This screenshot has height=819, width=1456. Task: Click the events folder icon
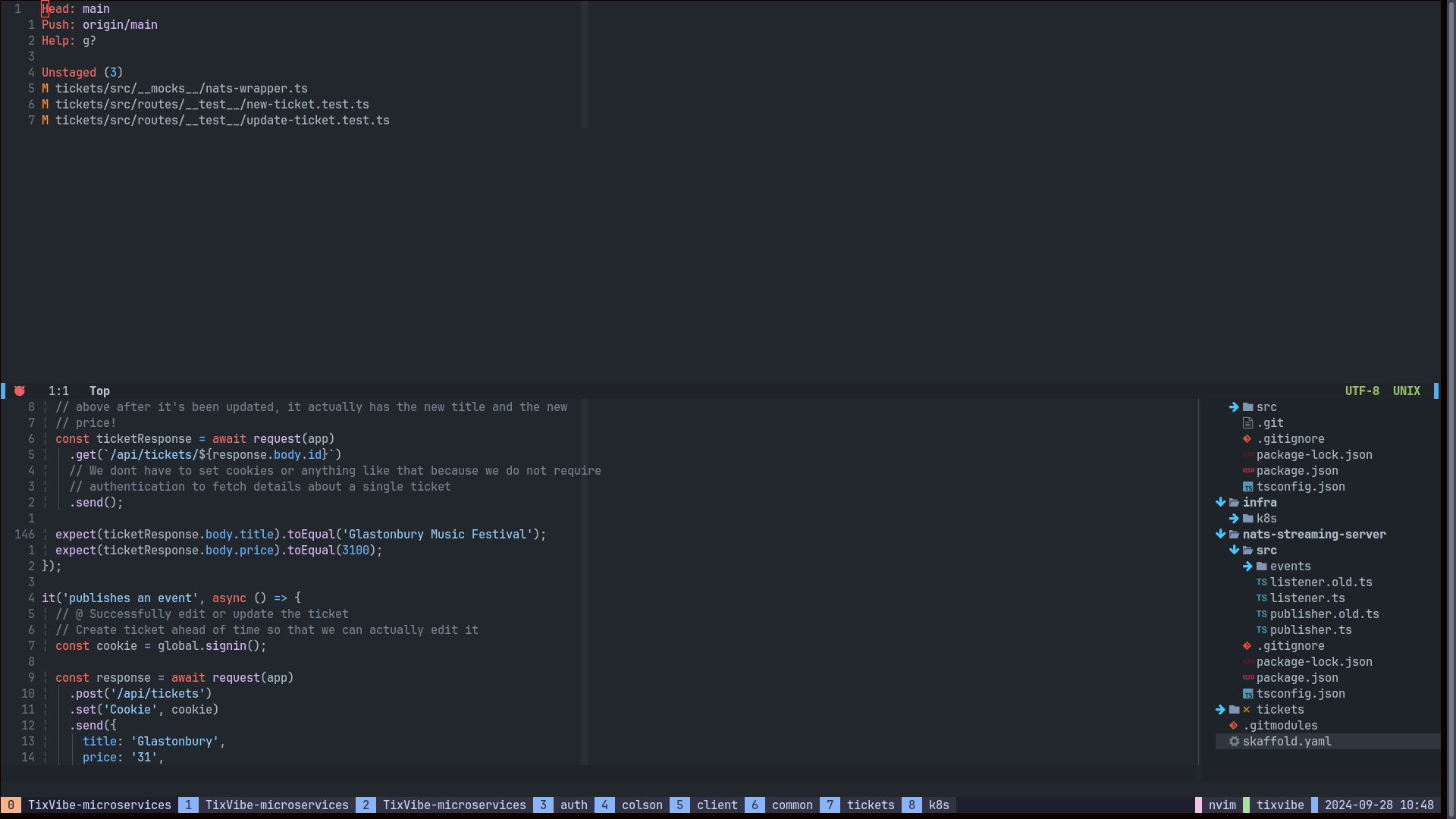pyautogui.click(x=1262, y=566)
